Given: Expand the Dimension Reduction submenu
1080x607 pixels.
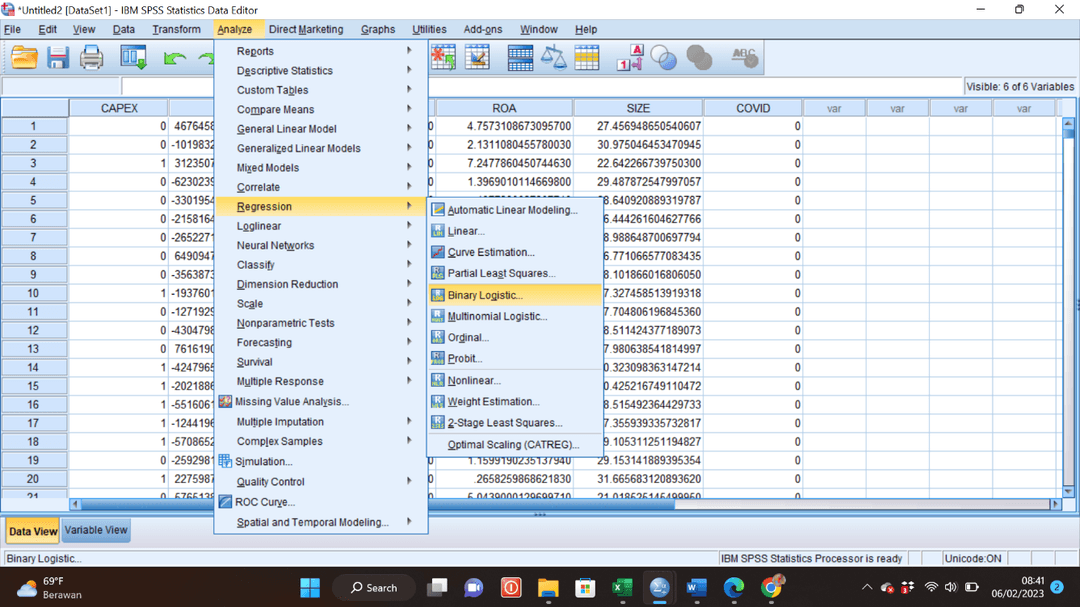Looking at the screenshot, I should tap(321, 284).
